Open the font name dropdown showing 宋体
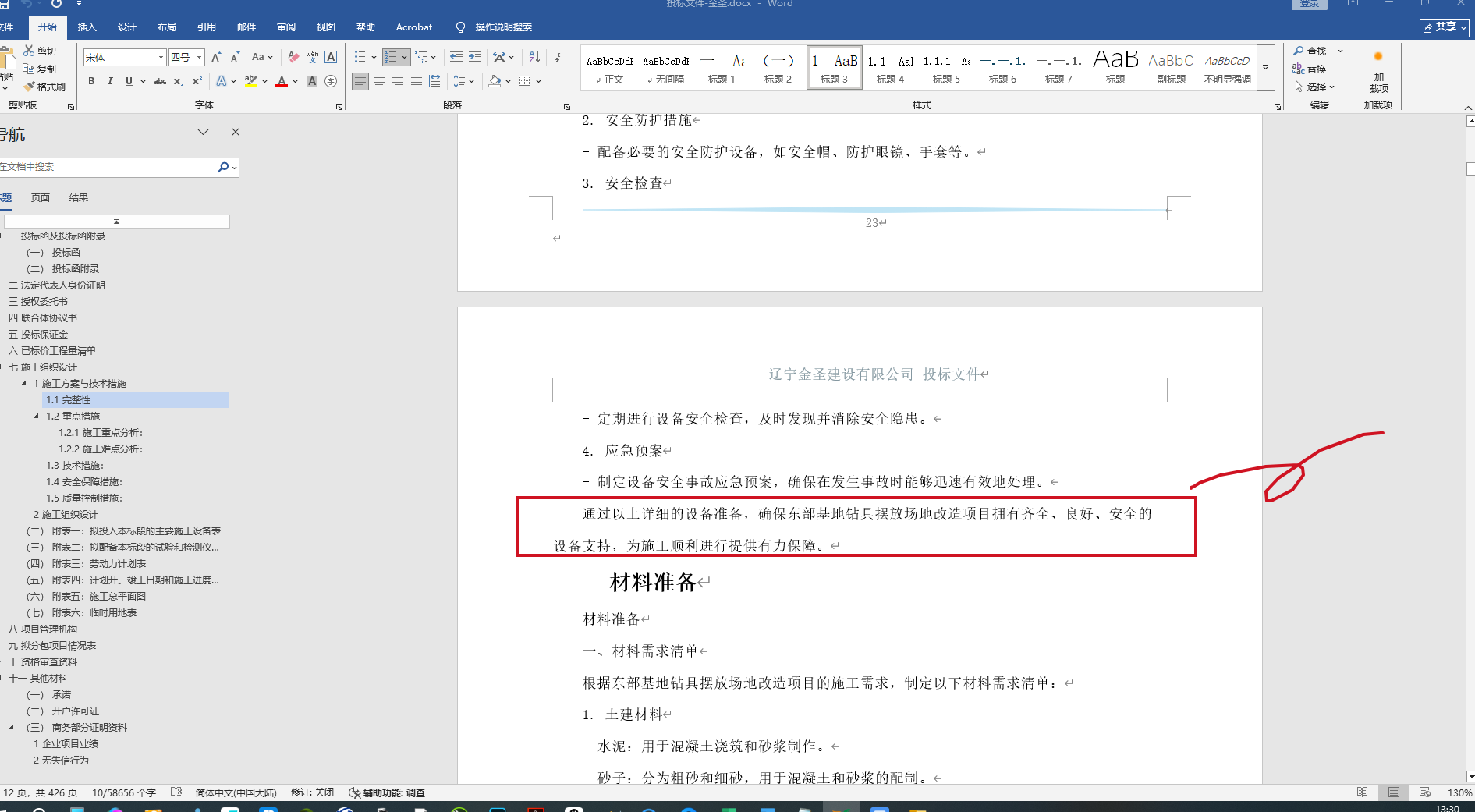The width and height of the screenshot is (1475, 812). click(161, 57)
